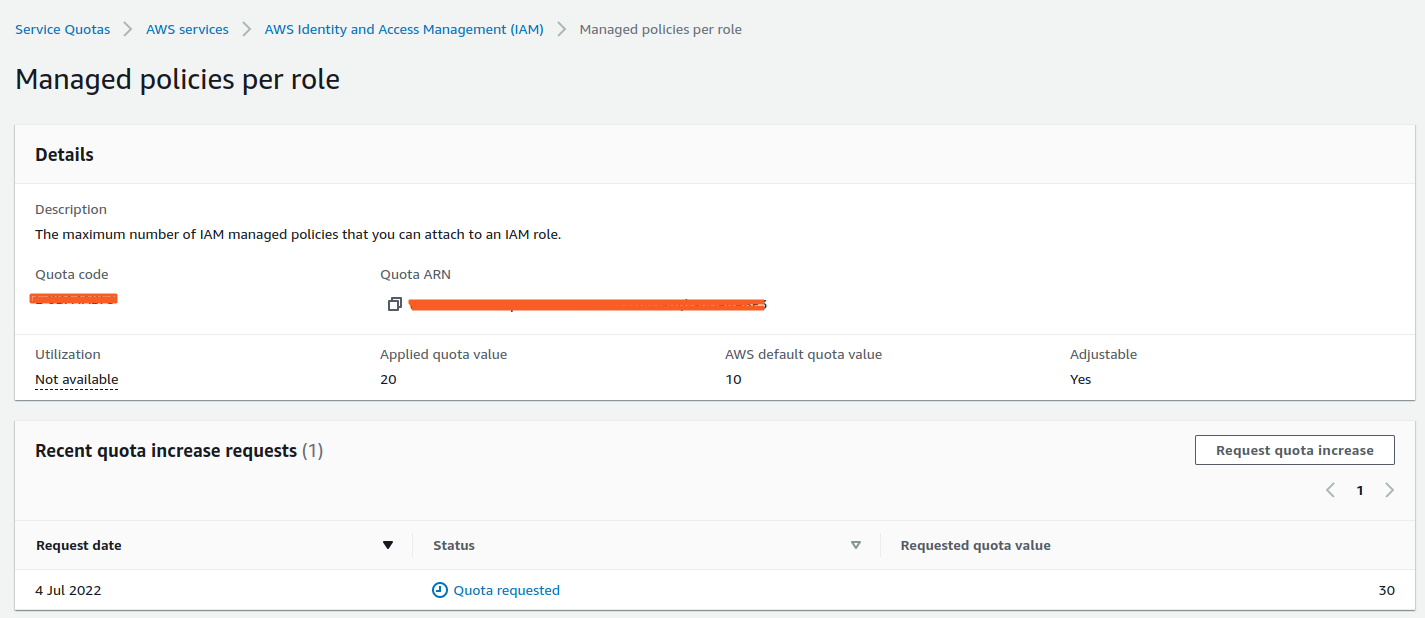Click the Description label
1425x618 pixels.
click(71, 209)
